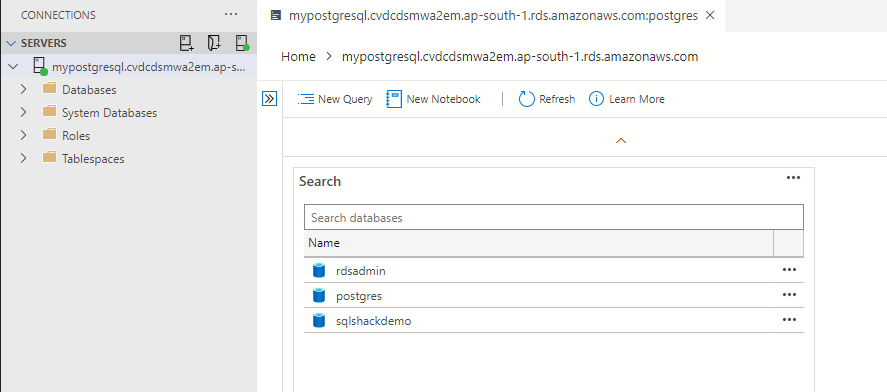Viewport: 887px width, 392px height.
Task: Click the Search databases input field
Action: click(554, 218)
